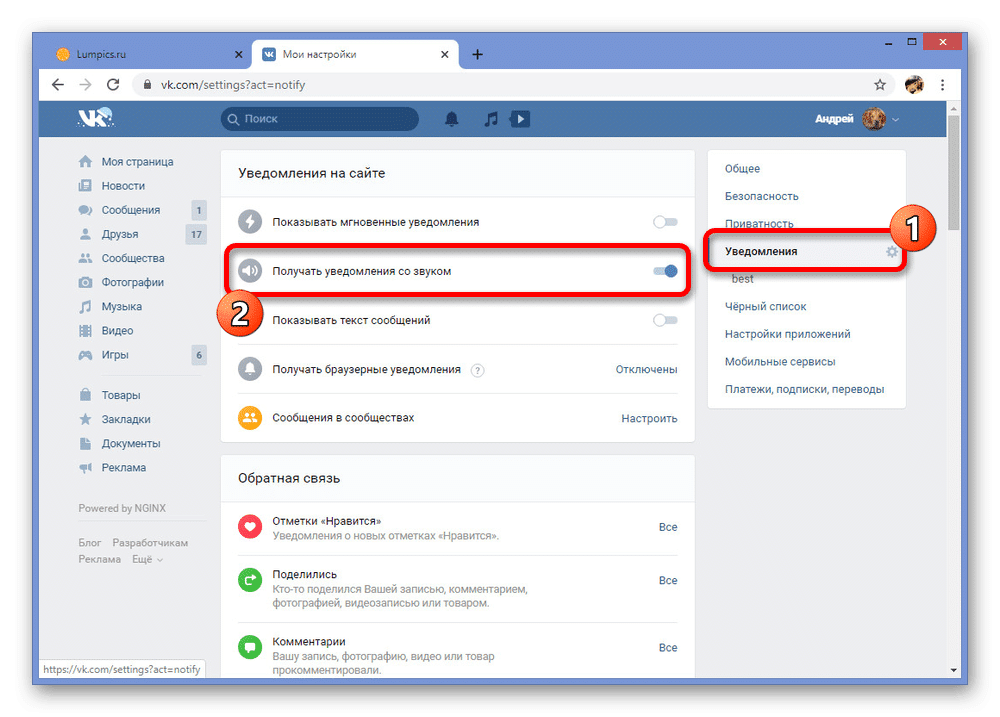Focus the Поиск search field

coord(320,119)
